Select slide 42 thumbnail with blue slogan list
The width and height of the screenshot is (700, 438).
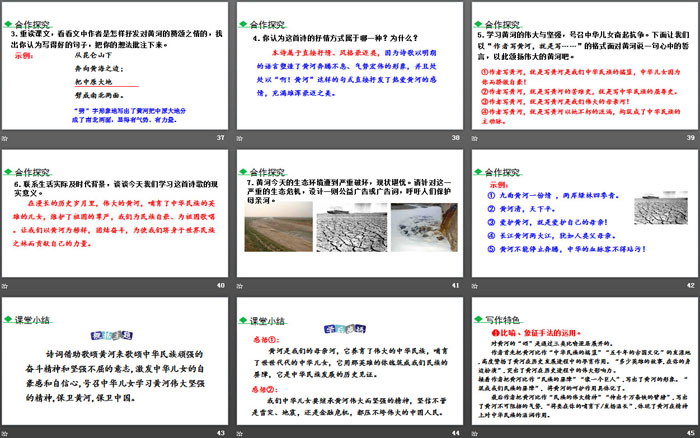point(585,213)
